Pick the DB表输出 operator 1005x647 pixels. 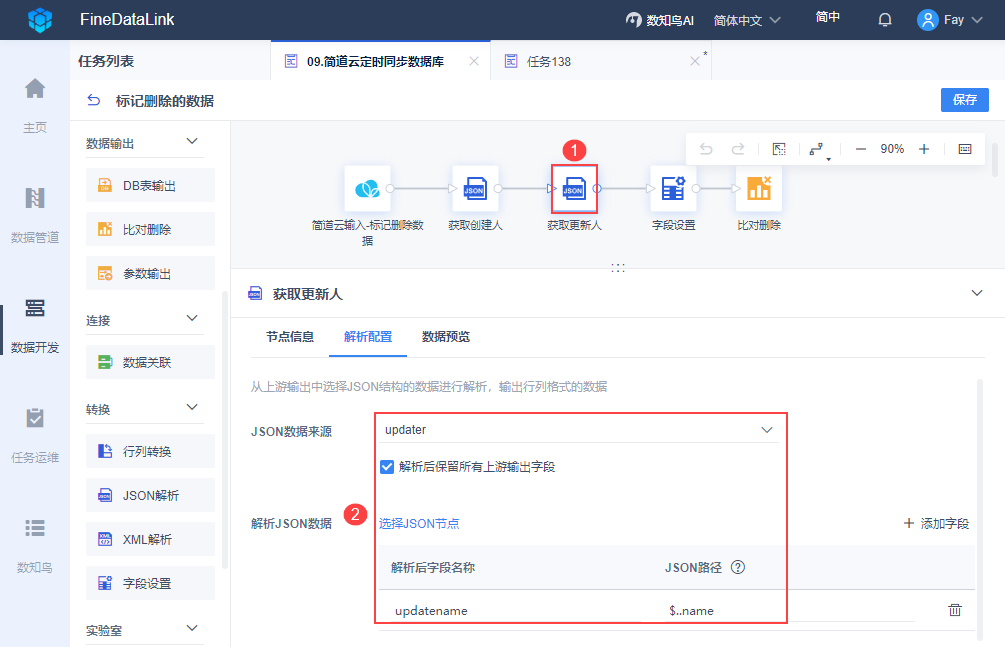pyautogui.click(x=150, y=185)
